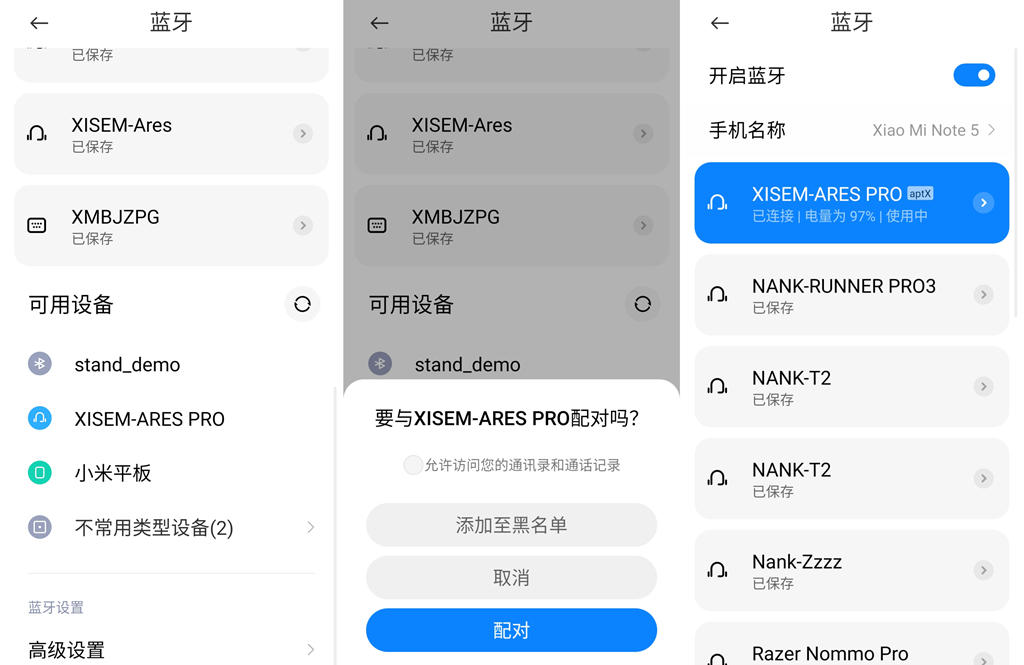Click 取消 button in pairing dialog
The height and width of the screenshot is (665, 1024).
click(511, 577)
